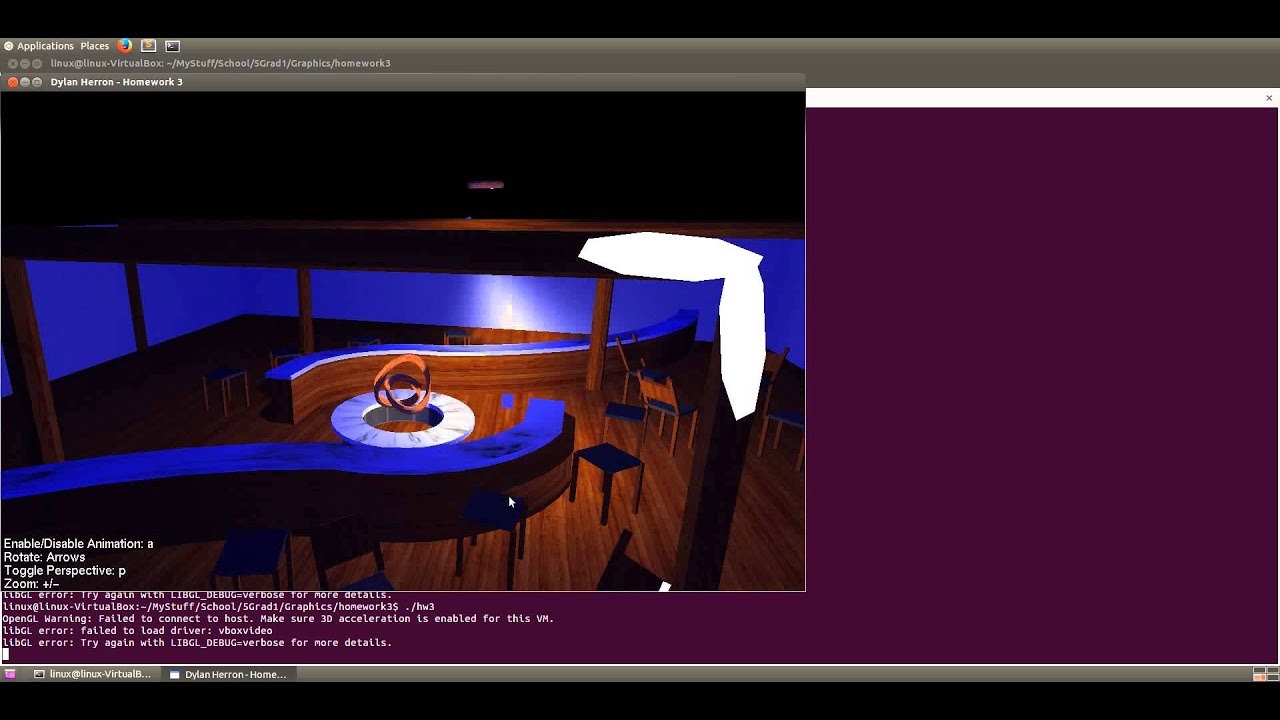The height and width of the screenshot is (720, 1280).
Task: Launch the terminal from the top panel
Action: tap(172, 46)
